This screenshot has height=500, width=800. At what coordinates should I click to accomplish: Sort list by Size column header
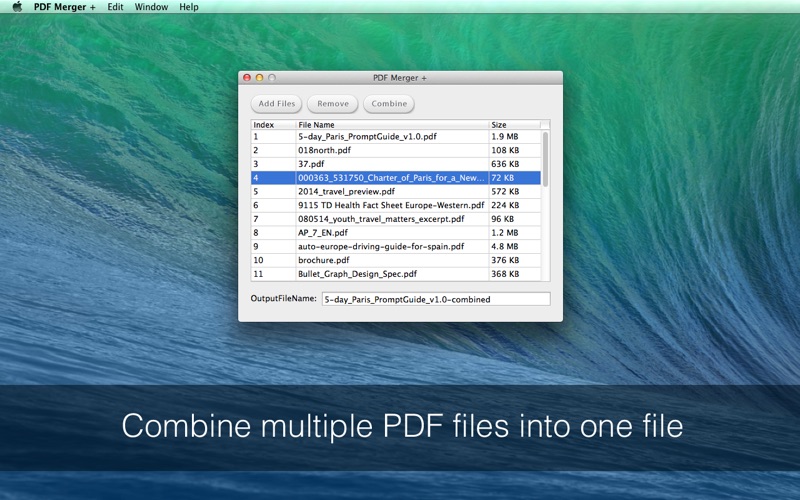tap(513, 125)
